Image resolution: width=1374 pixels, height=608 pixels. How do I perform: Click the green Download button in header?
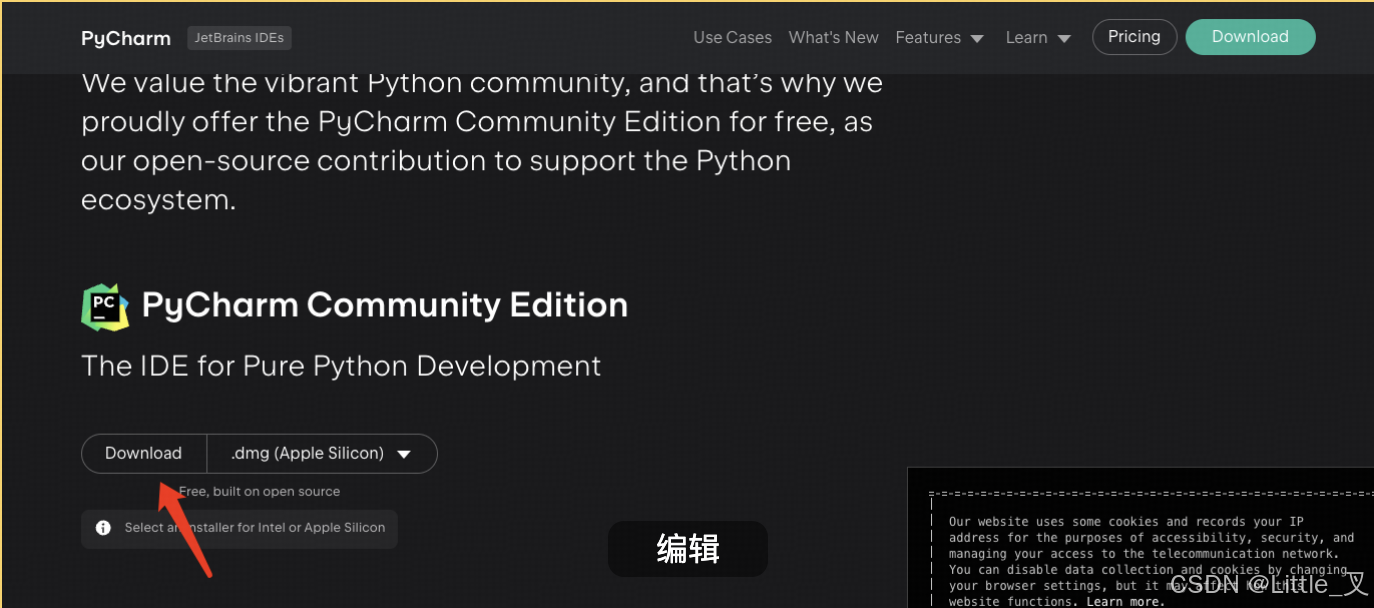(1250, 37)
